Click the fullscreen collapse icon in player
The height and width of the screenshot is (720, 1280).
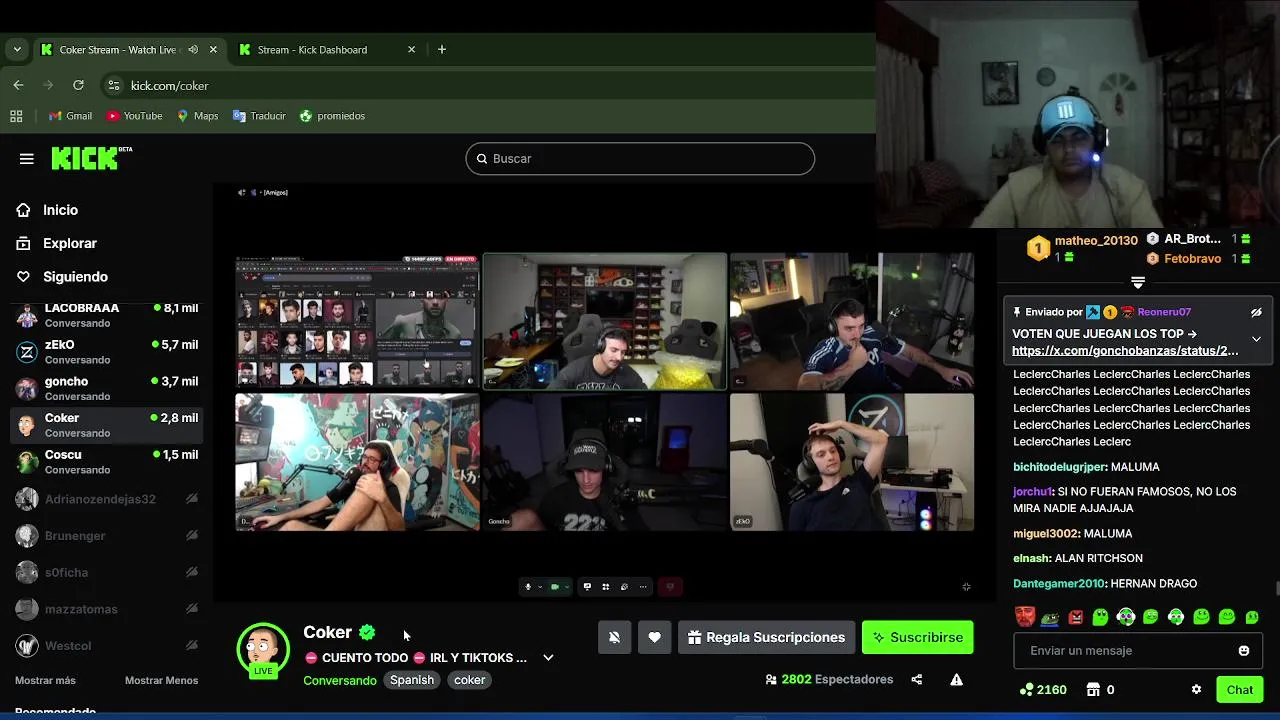tap(966, 587)
